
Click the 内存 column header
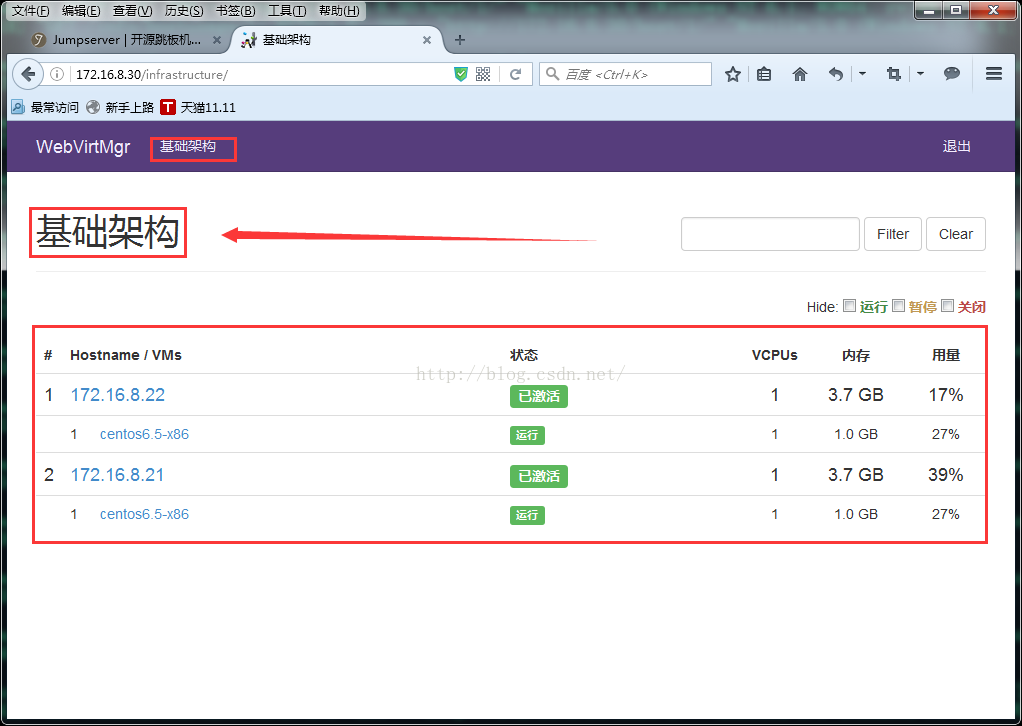click(x=856, y=355)
